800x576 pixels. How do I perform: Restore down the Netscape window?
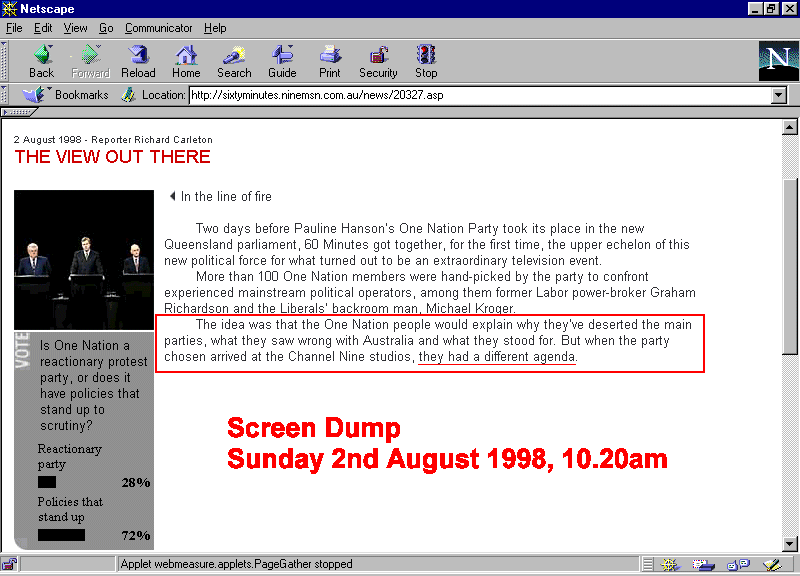point(770,9)
